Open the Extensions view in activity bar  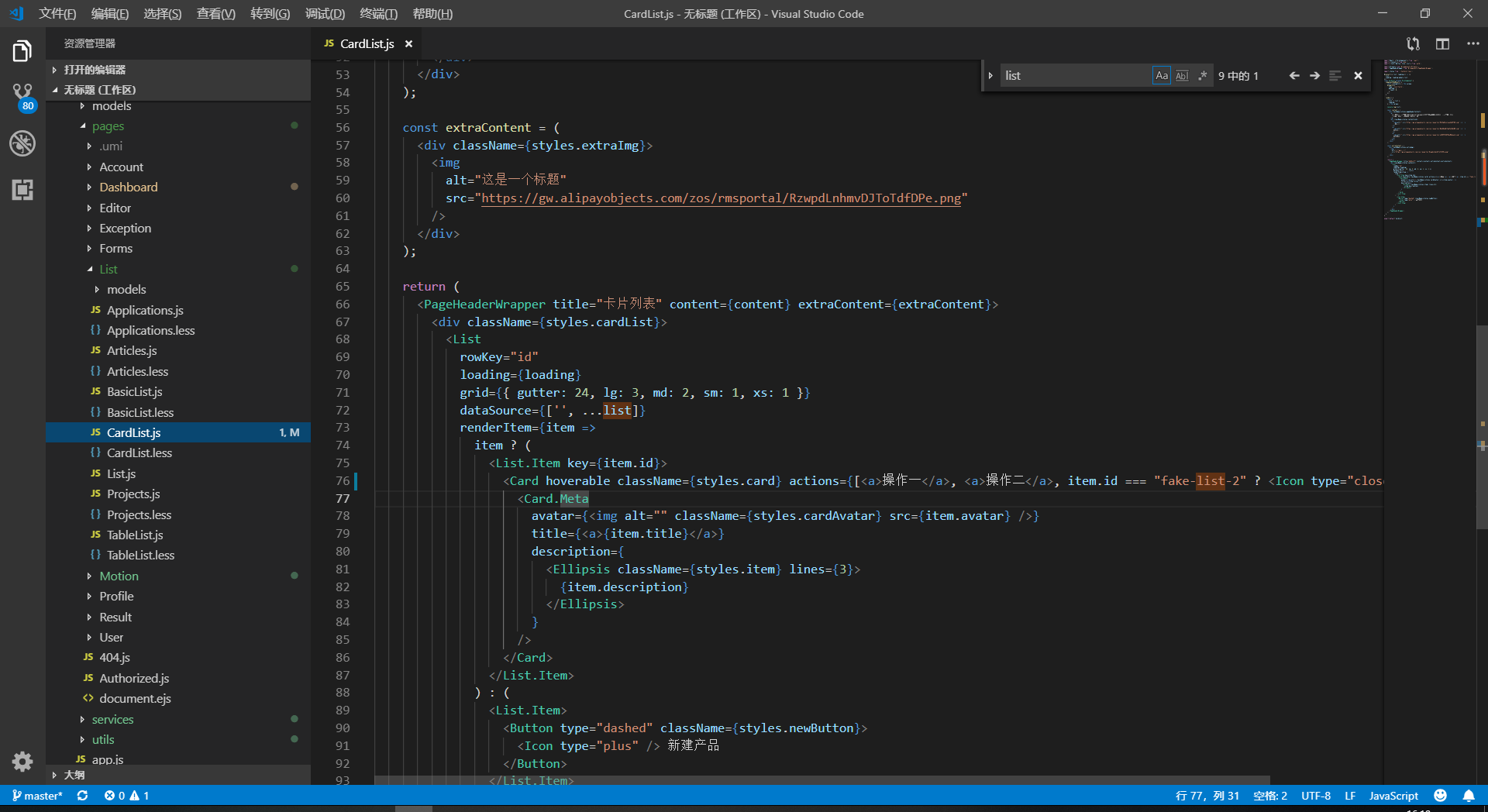click(x=22, y=190)
